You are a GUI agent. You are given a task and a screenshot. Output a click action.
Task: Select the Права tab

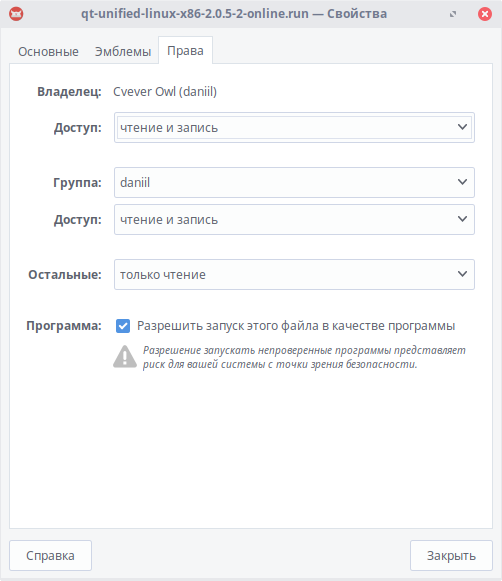185,50
